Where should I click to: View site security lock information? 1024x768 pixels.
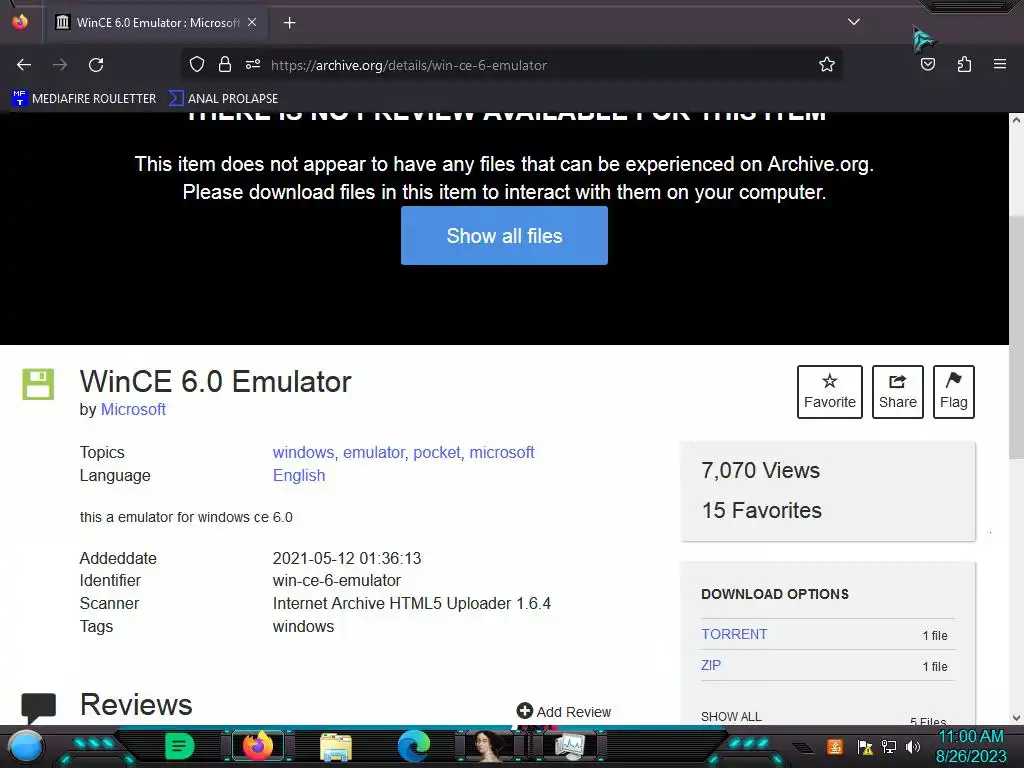[x=225, y=65]
